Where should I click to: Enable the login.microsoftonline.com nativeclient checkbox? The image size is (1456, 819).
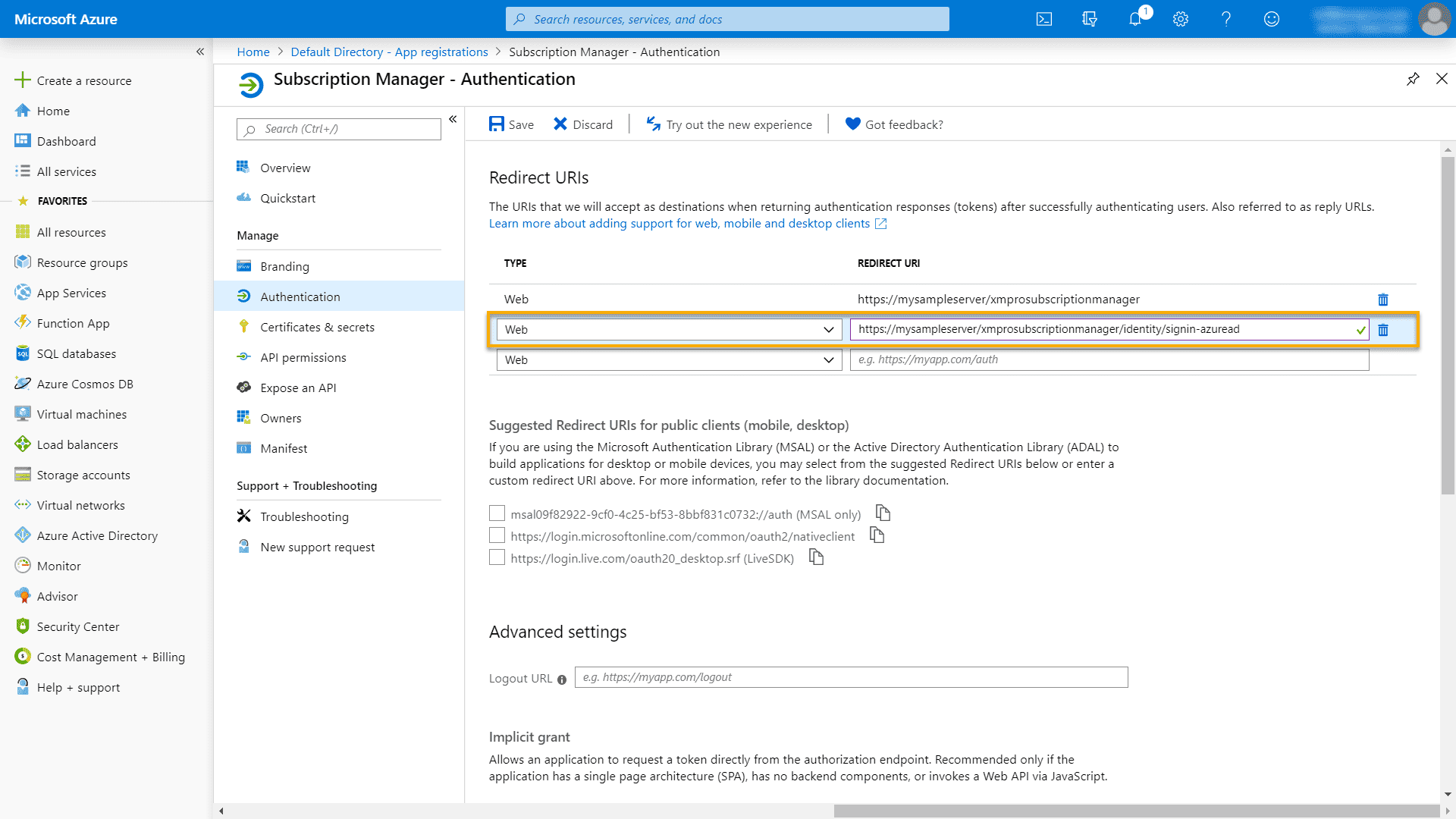point(497,535)
